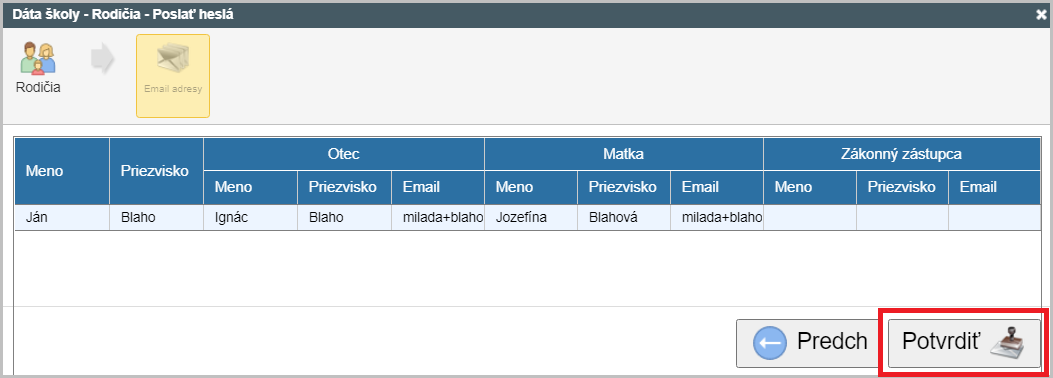This screenshot has width=1053, height=378.
Task: Click the Rodičia parents icon
Action: (38, 58)
